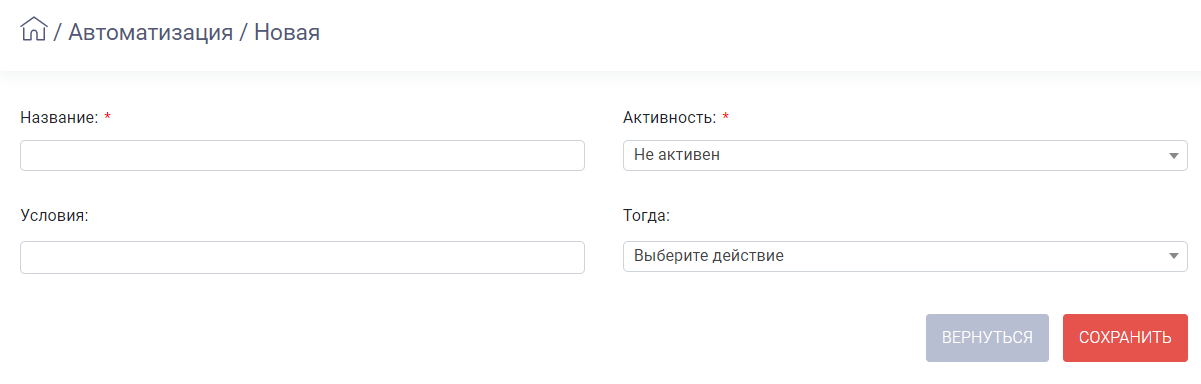Click the red asterisk after Название
Image resolution: width=1201 pixels, height=384 pixels.
click(x=107, y=117)
